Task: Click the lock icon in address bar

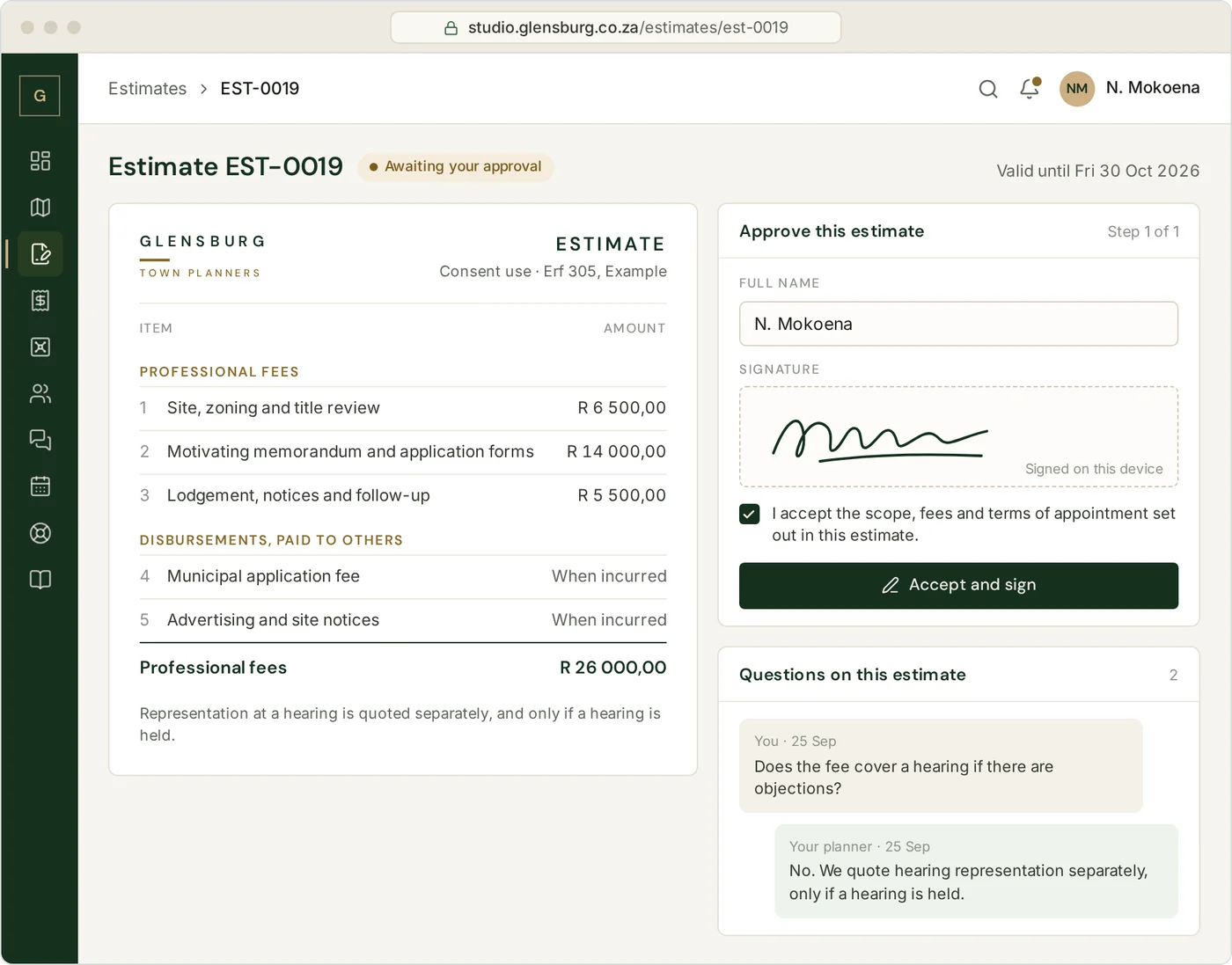Action: point(451,28)
